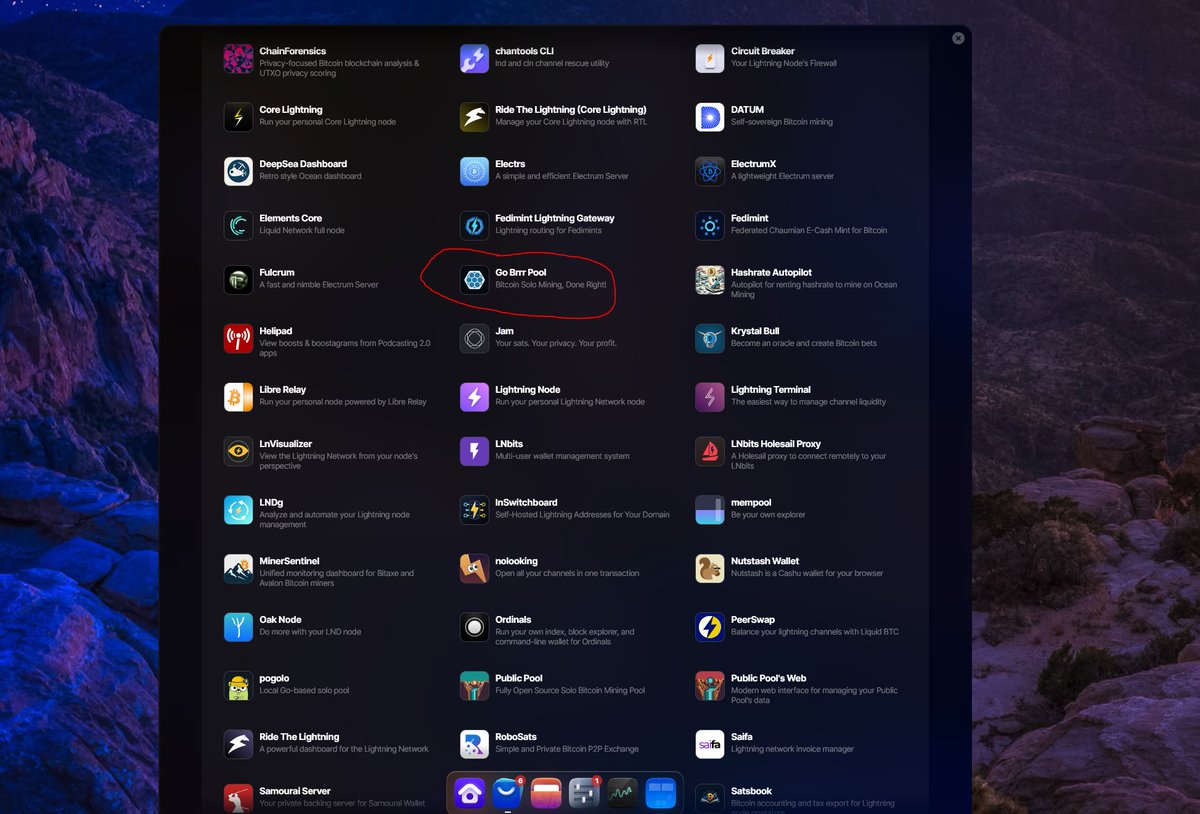Screen dimensions: 1200x814
Task: Open the LnVisualizer eye icon
Action: coord(238,451)
